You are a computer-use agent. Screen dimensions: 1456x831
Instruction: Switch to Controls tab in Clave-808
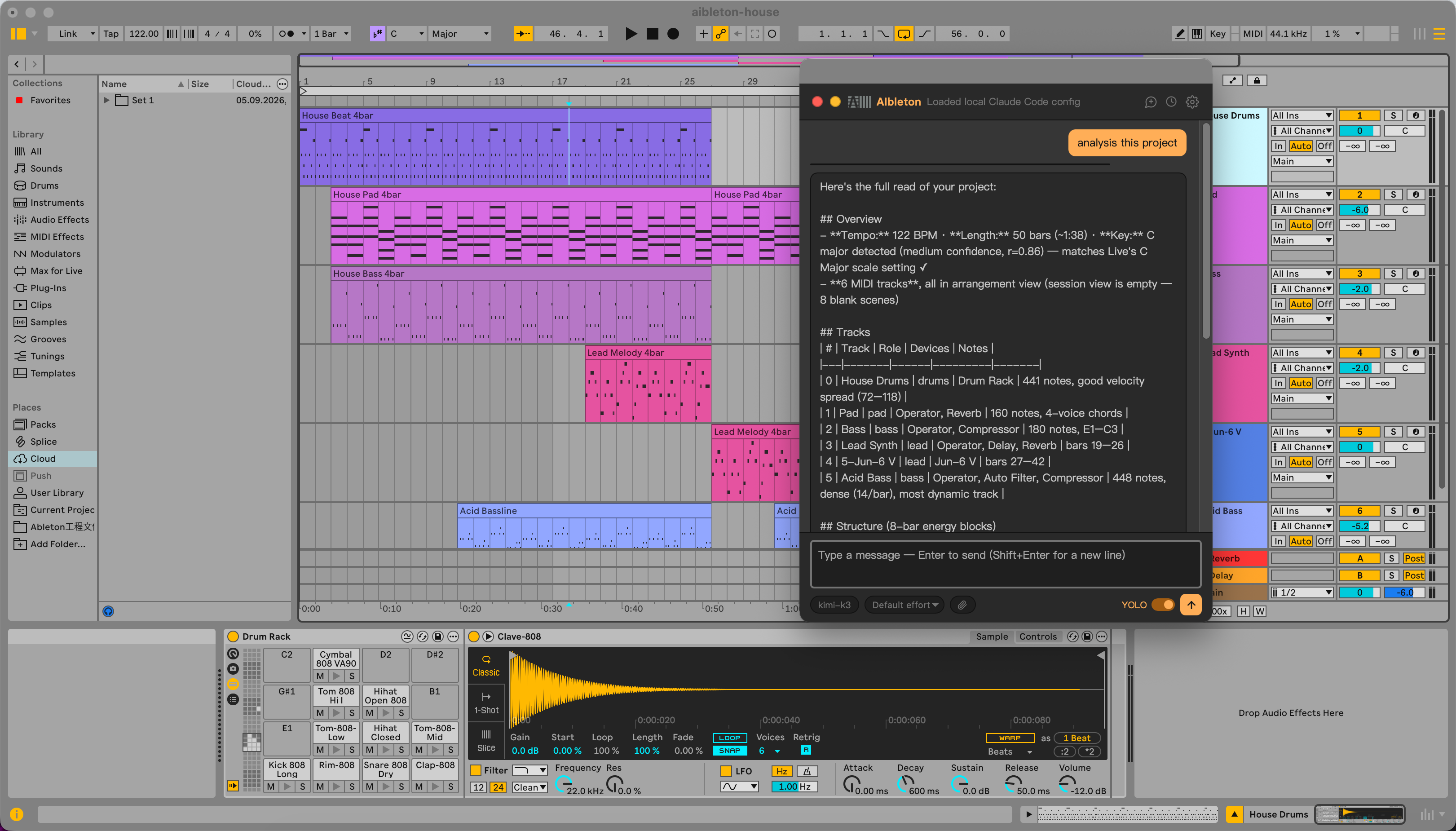tap(1038, 637)
